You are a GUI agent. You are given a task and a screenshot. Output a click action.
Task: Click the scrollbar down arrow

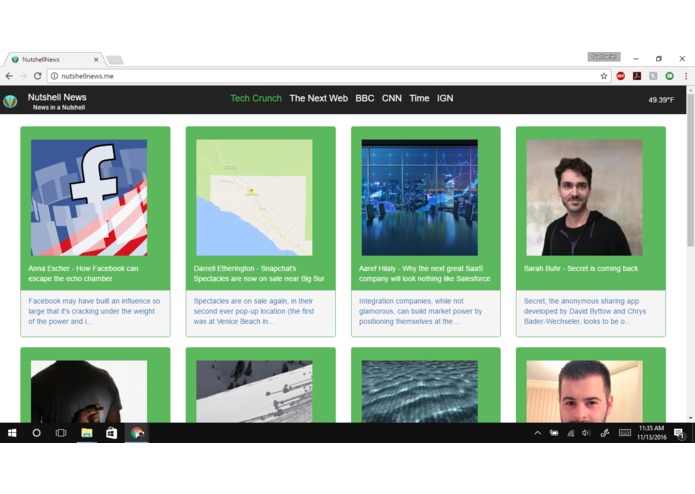click(691, 418)
